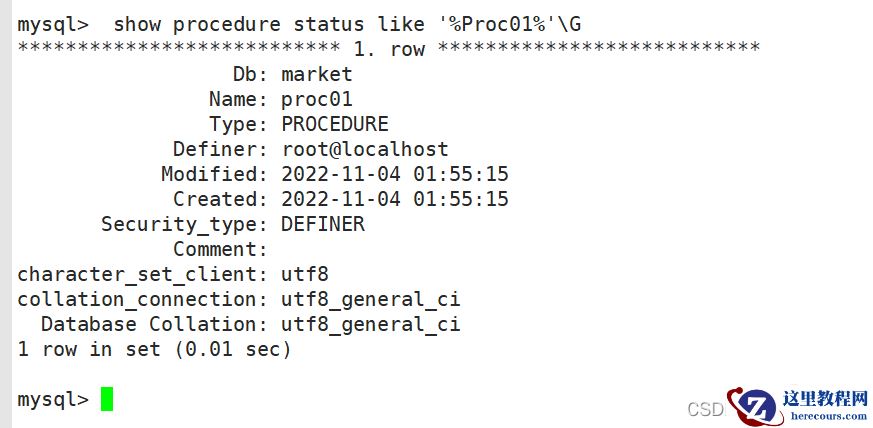The height and width of the screenshot is (428, 873).
Task: Click the Db value 'market'
Action: [x=317, y=74]
